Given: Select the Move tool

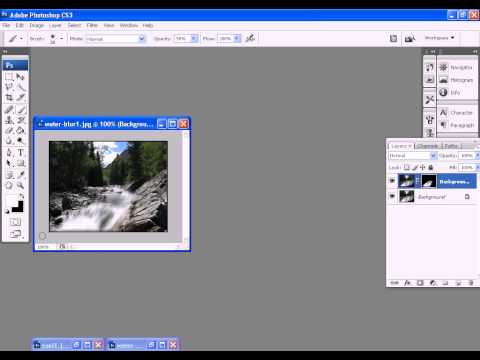Looking at the screenshot, I should [x=20, y=77].
